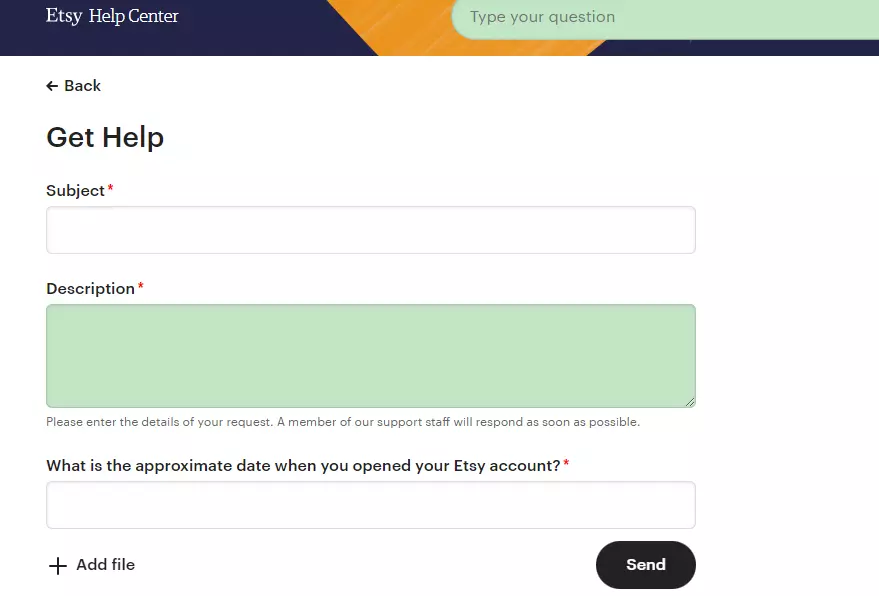879x596 pixels.
Task: Click the helper text under the Description box
Action: click(x=342, y=421)
